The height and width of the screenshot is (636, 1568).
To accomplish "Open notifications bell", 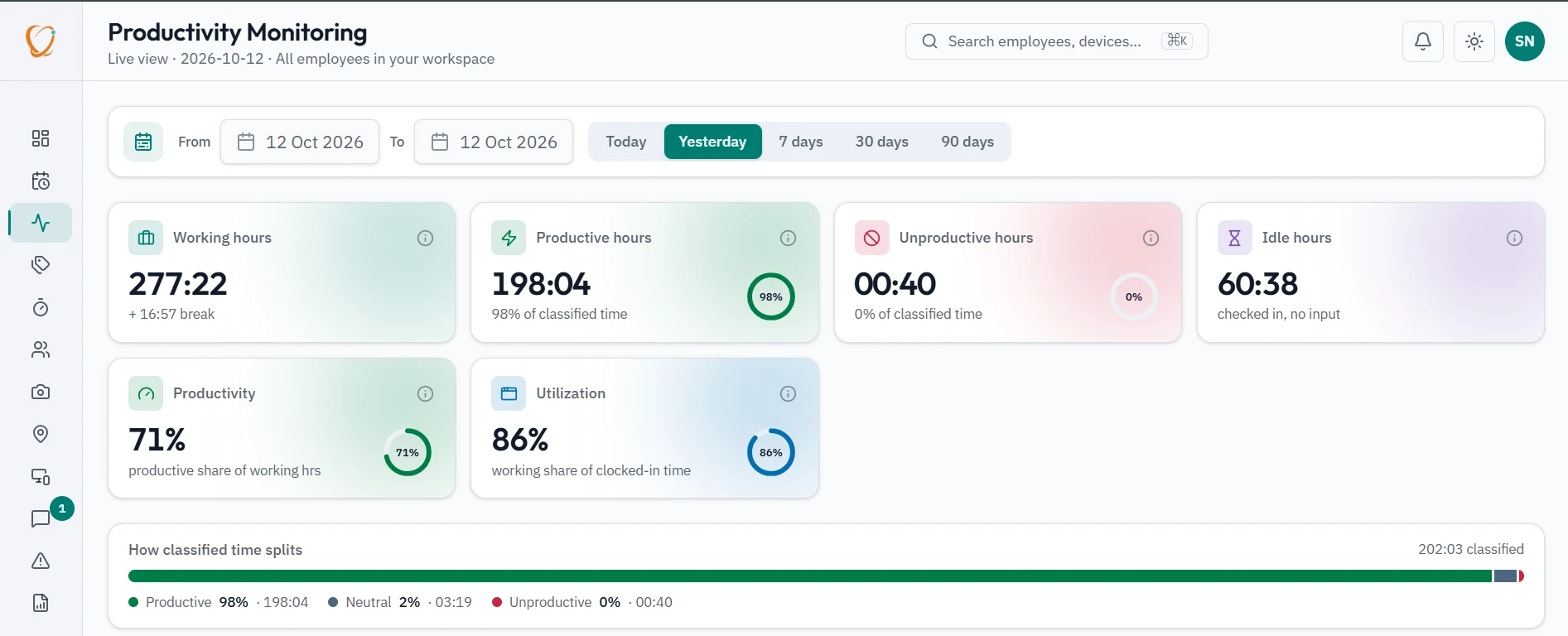I will [x=1423, y=41].
